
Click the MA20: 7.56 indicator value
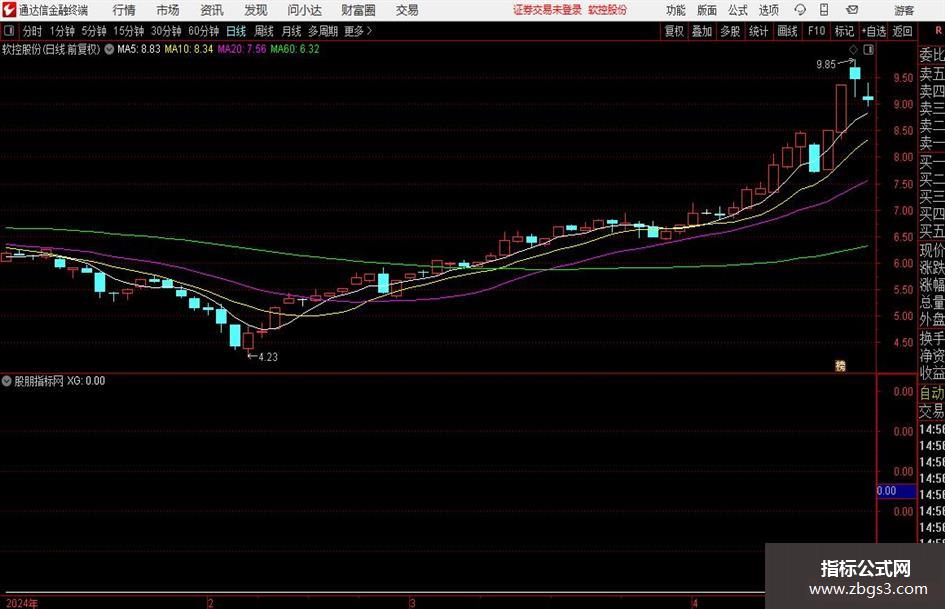click(x=242, y=49)
